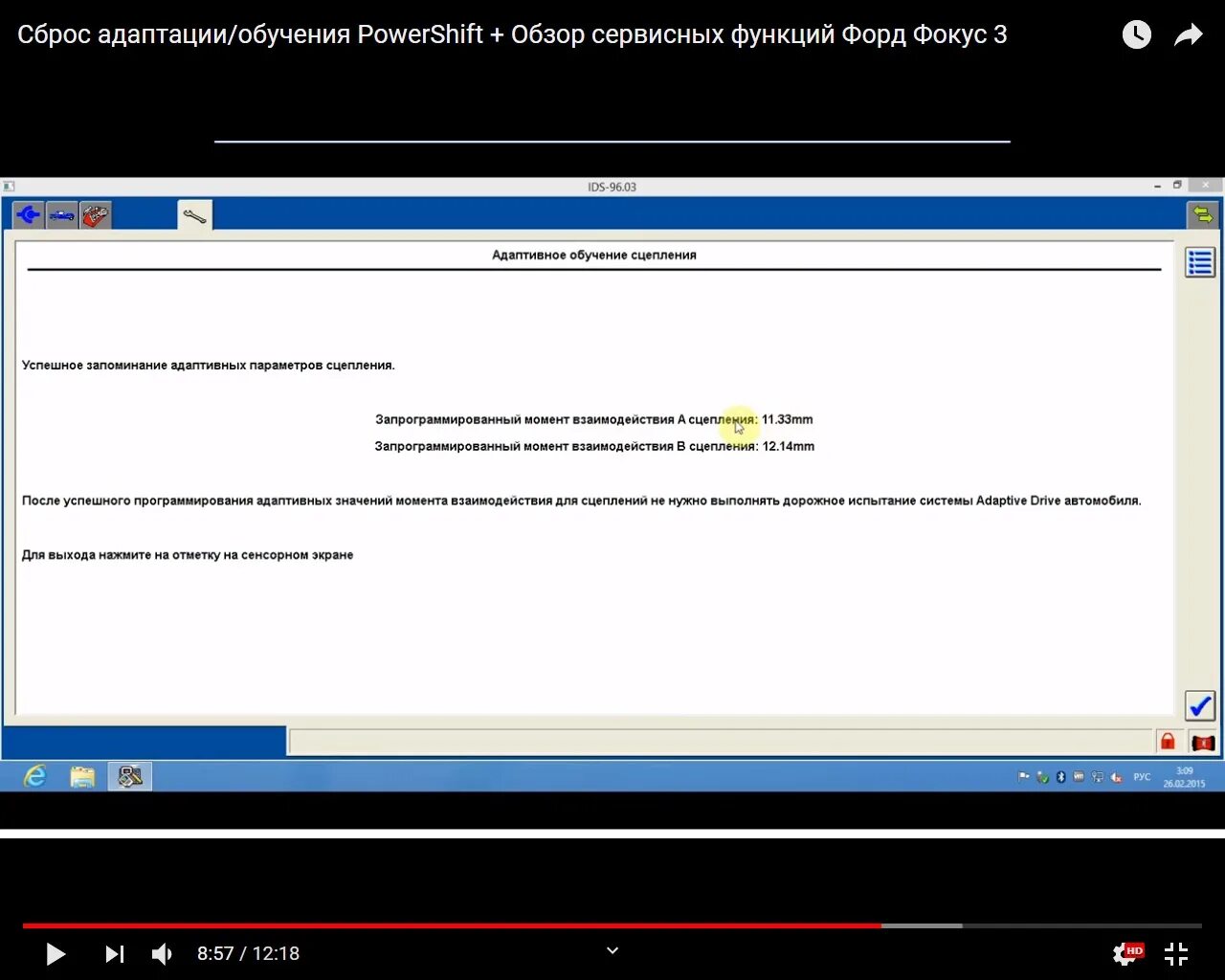Open the IDS system page connector tab

29,215
